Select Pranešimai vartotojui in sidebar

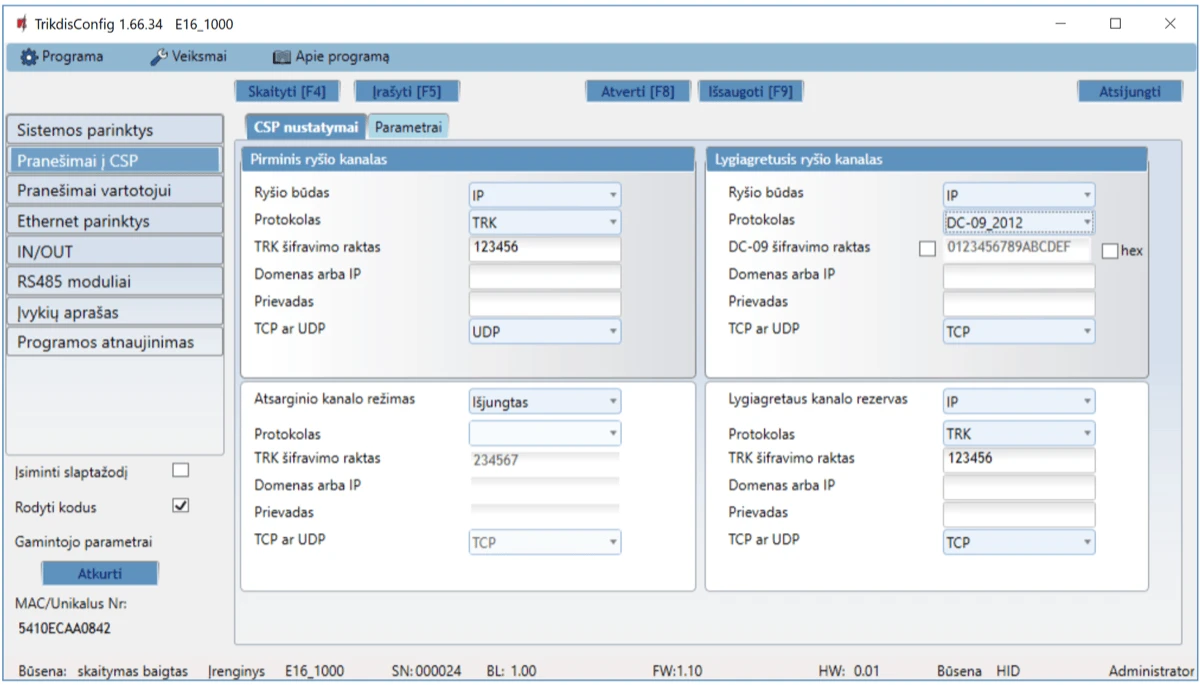(113, 190)
